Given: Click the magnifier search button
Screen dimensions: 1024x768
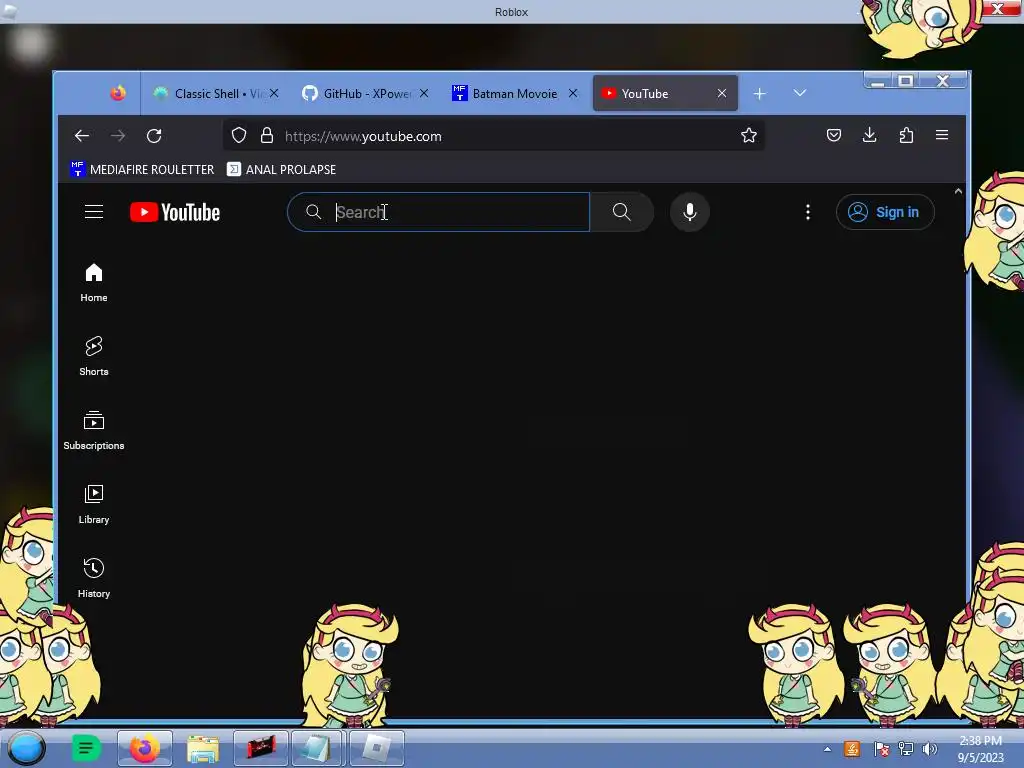Looking at the screenshot, I should pyautogui.click(x=622, y=212).
